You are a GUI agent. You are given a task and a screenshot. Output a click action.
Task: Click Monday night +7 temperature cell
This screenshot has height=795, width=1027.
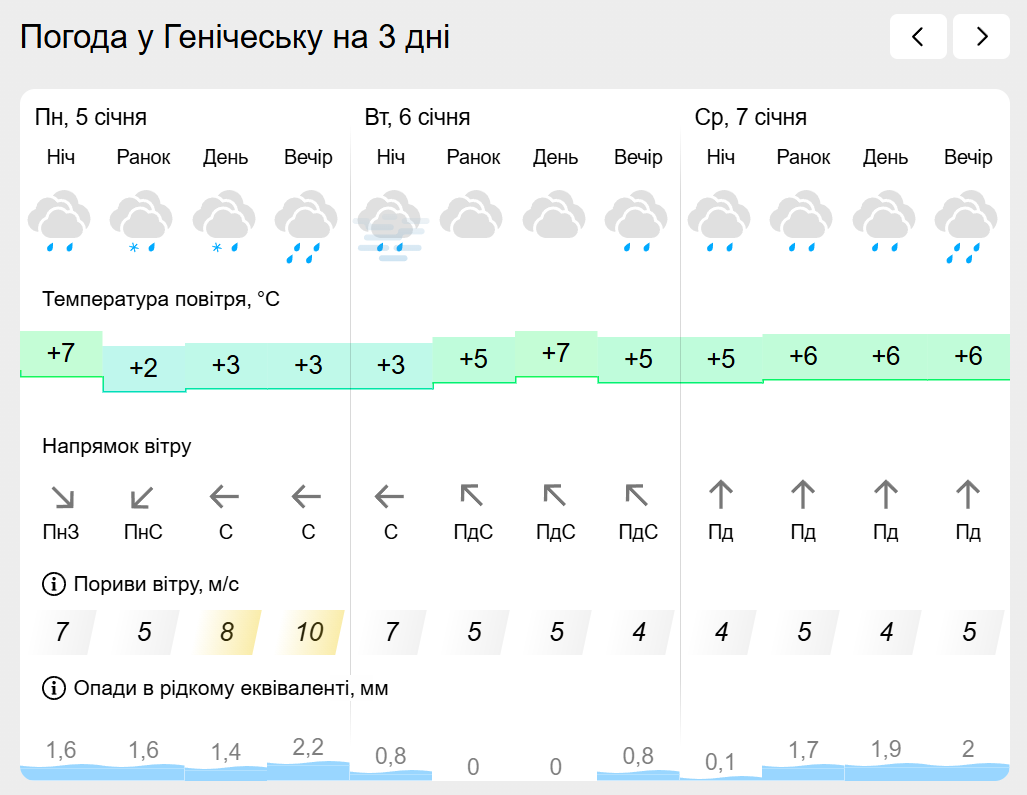click(61, 353)
